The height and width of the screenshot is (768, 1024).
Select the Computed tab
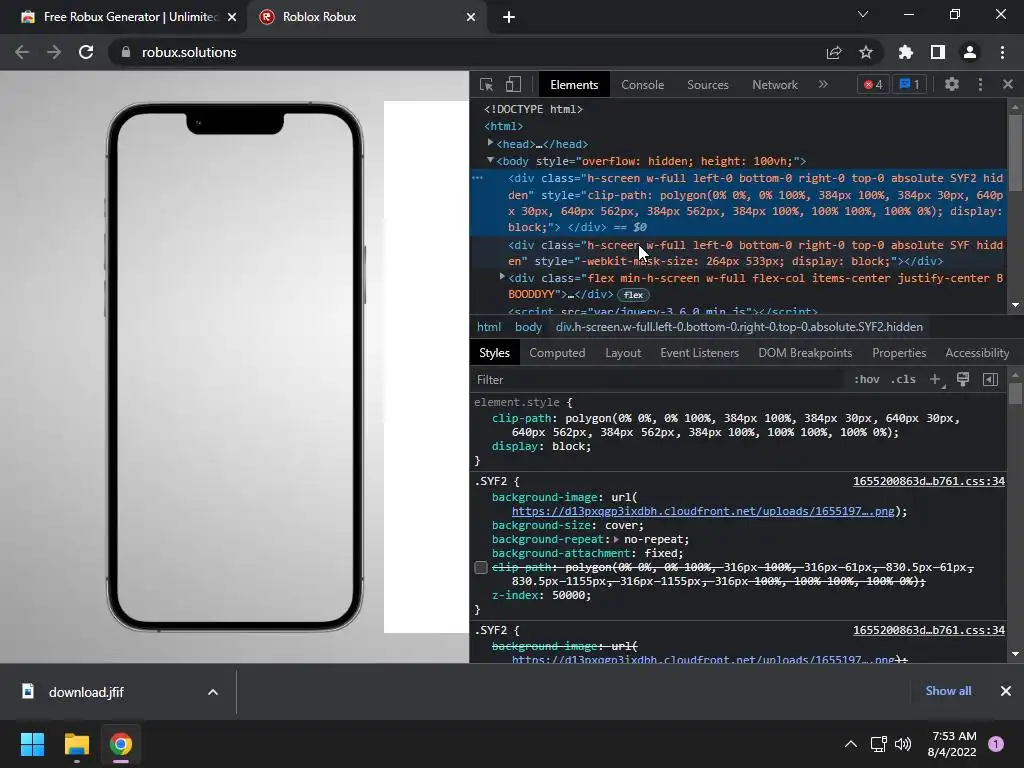tap(557, 353)
